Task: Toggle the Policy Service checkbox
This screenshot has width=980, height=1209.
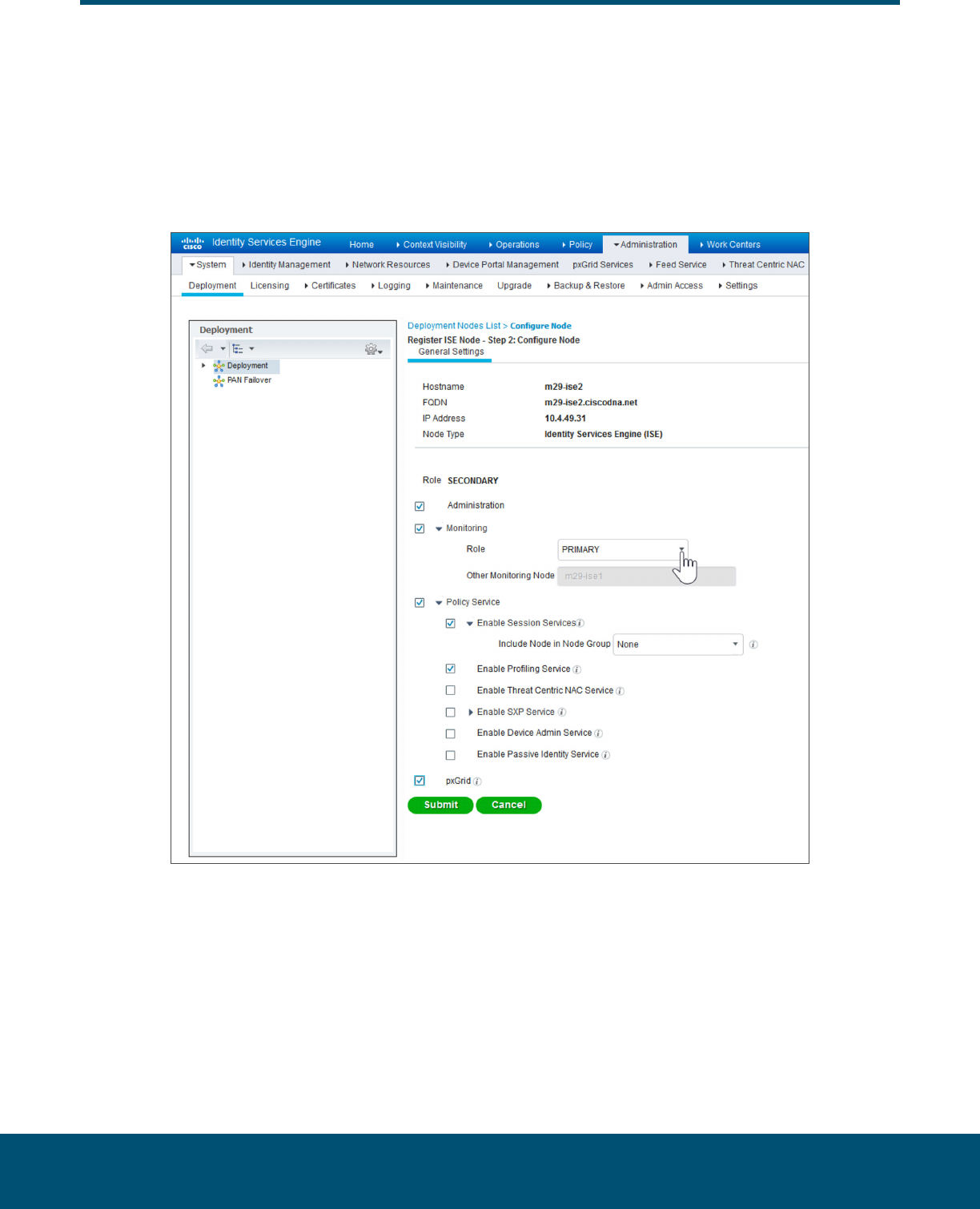Action: (420, 602)
